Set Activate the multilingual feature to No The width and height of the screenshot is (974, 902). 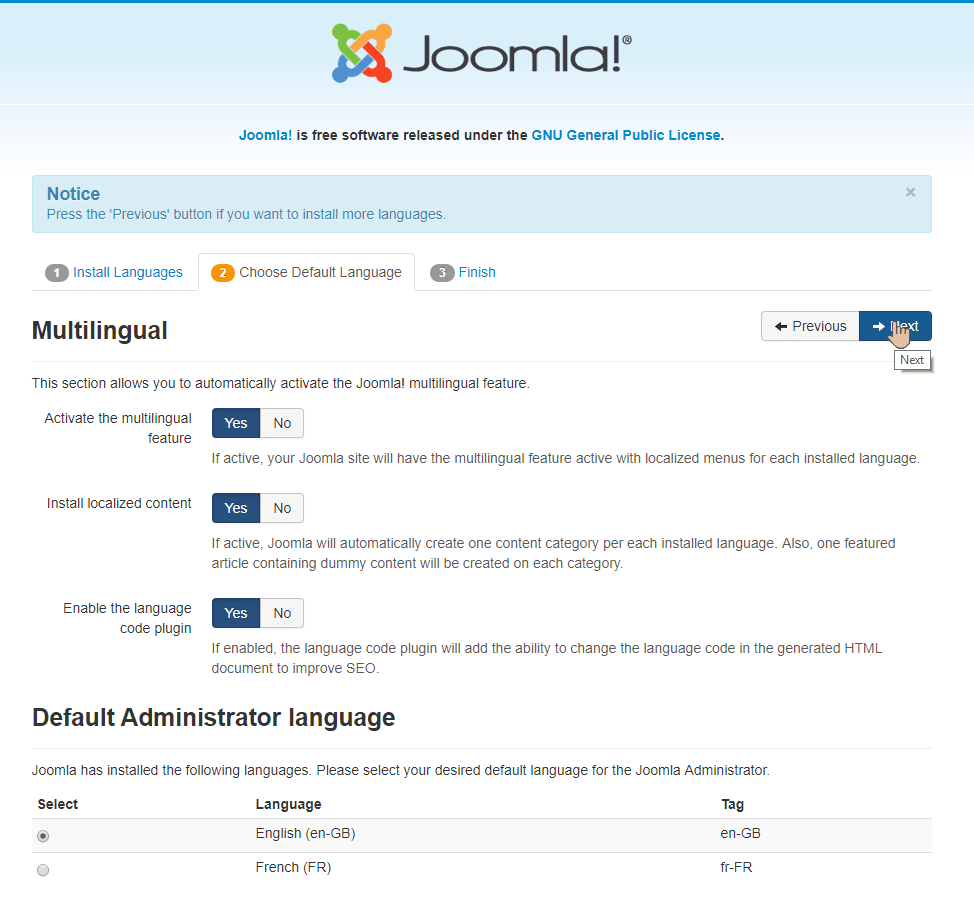pyautogui.click(x=282, y=423)
